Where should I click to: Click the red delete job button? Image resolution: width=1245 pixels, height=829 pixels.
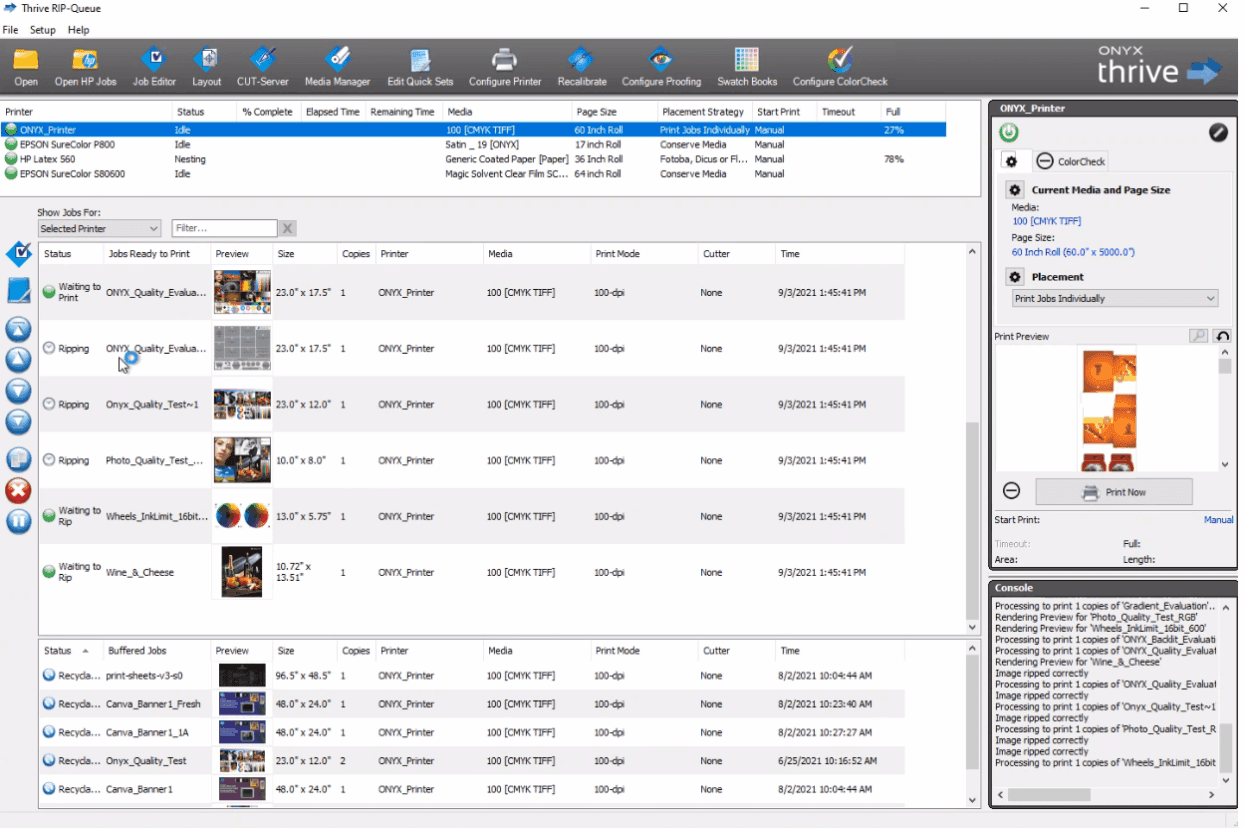tap(19, 490)
